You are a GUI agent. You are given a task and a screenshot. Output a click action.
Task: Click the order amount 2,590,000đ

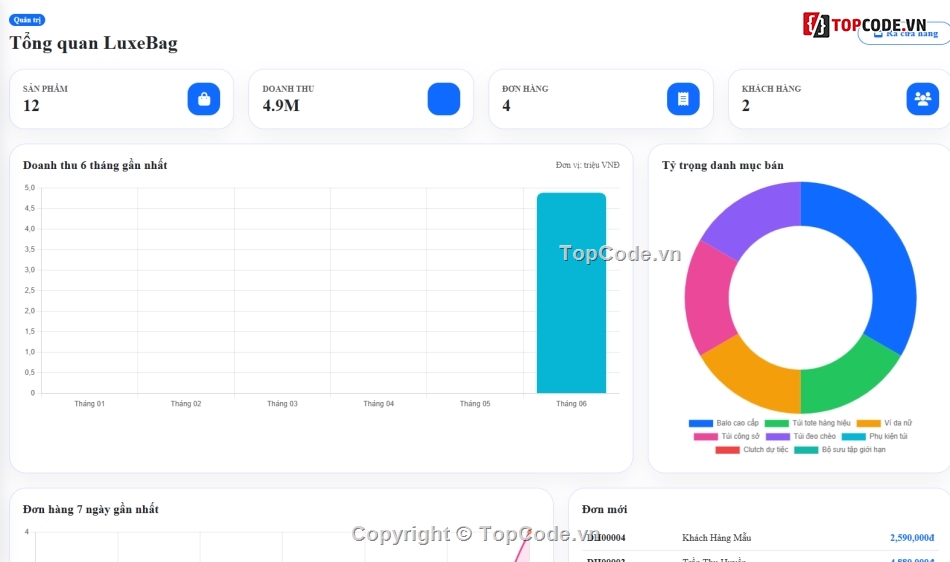coord(912,538)
